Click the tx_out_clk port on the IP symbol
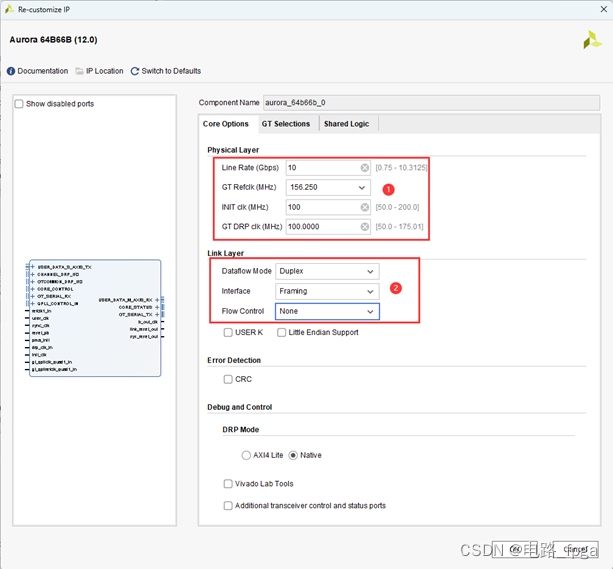This screenshot has width=613, height=569. point(148,322)
